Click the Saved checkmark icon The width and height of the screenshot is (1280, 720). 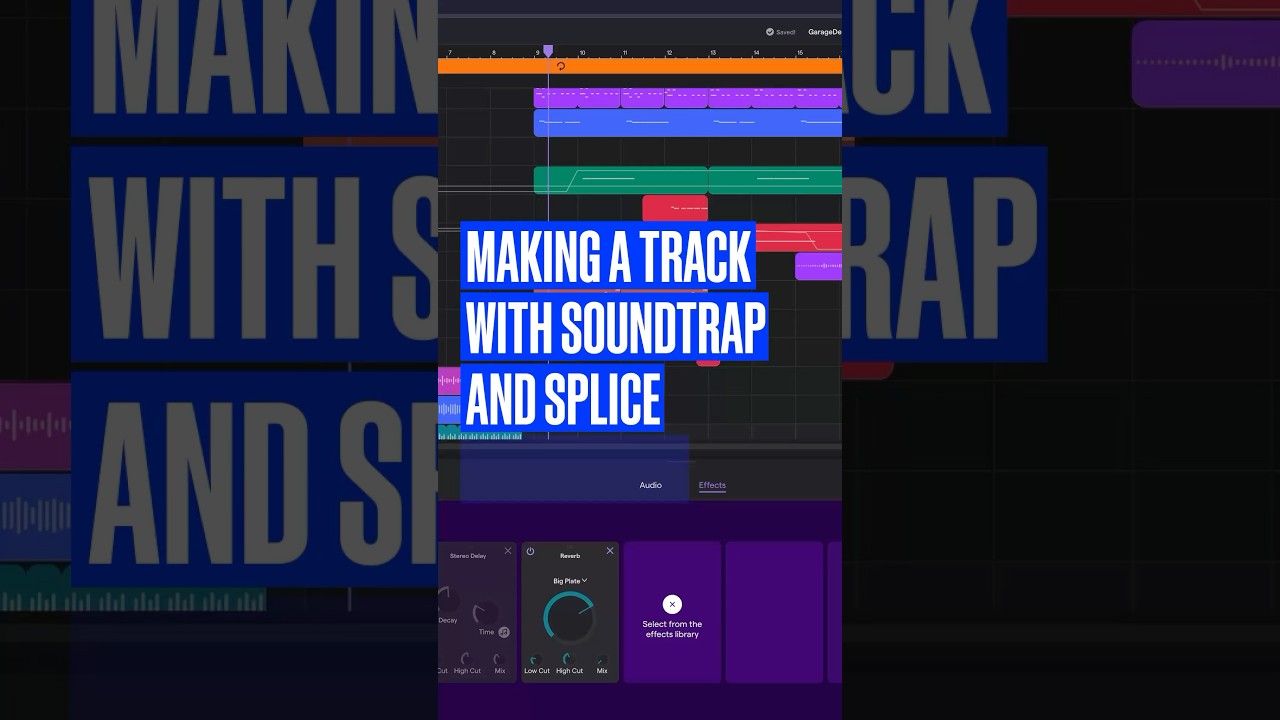(770, 32)
